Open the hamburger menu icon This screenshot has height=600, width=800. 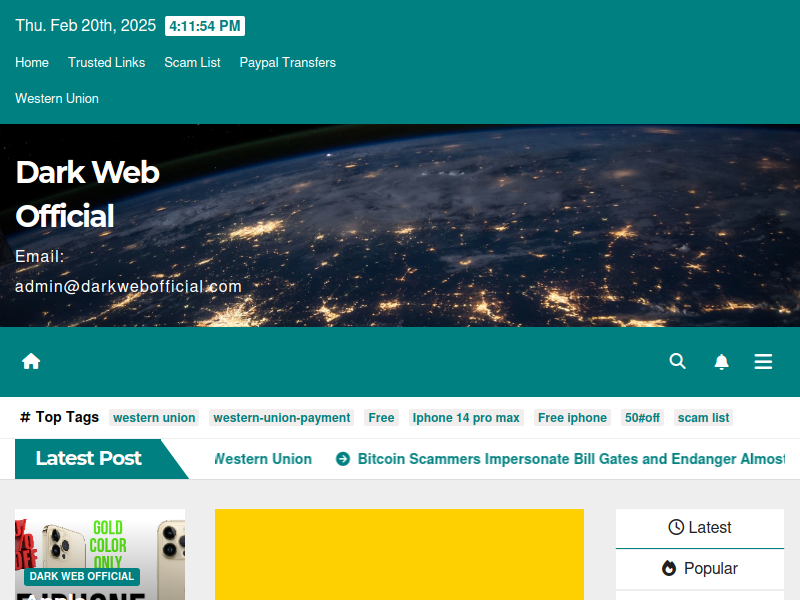(763, 361)
